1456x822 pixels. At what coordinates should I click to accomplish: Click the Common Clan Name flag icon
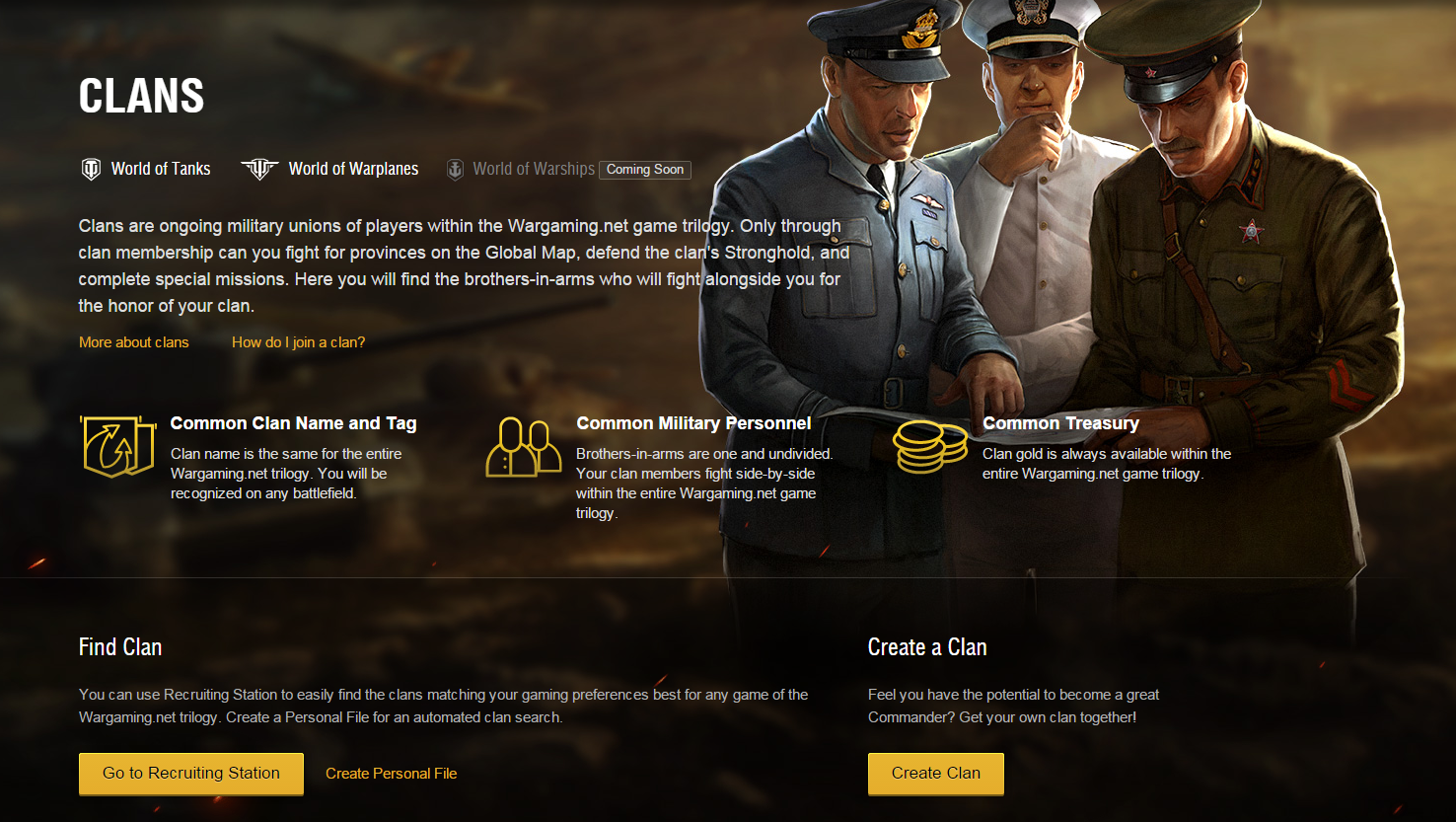(x=118, y=446)
